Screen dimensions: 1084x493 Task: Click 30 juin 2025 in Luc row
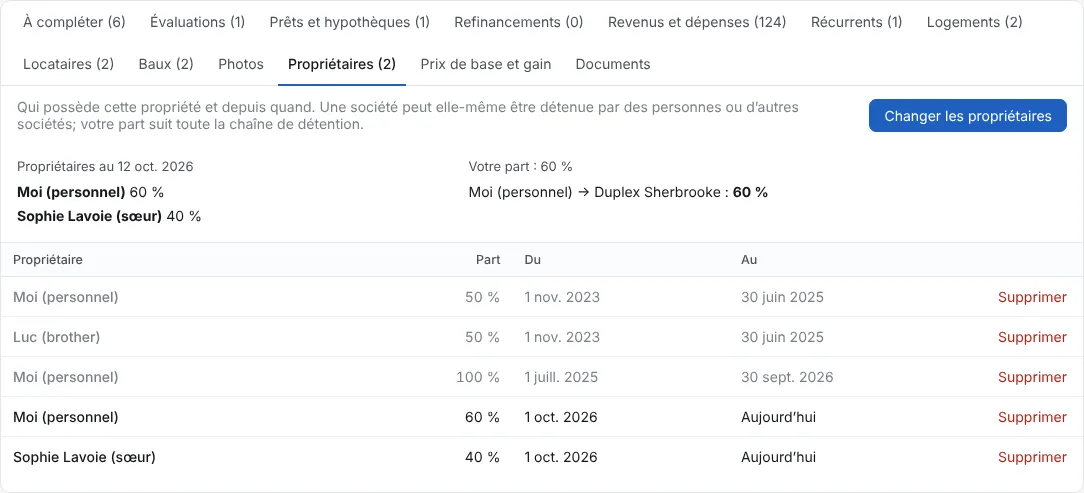[x=783, y=337]
